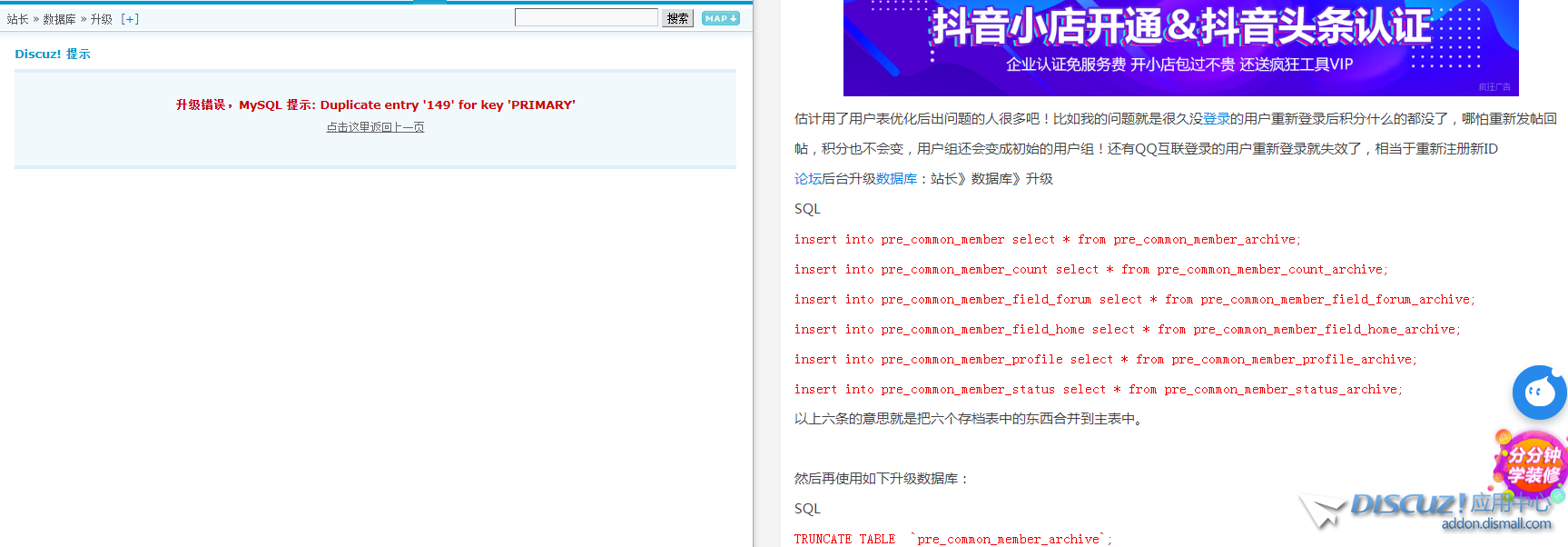Screen dimensions: 1568x547
Task: Click 点击这里返回上一页 link
Action: 375,127
